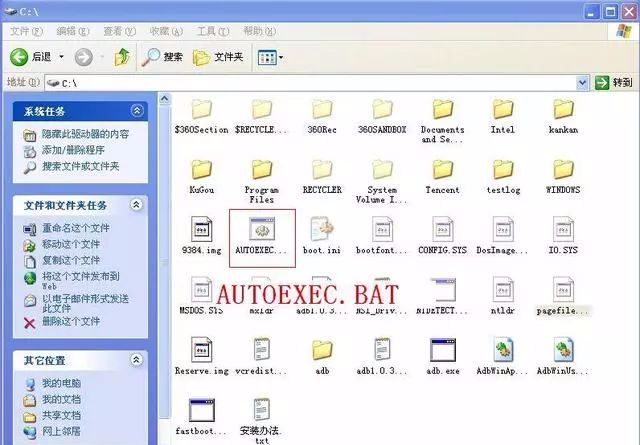This screenshot has height=445, width=640.
Task: Select the AUTOEXEC batch file icon
Action: [x=262, y=229]
